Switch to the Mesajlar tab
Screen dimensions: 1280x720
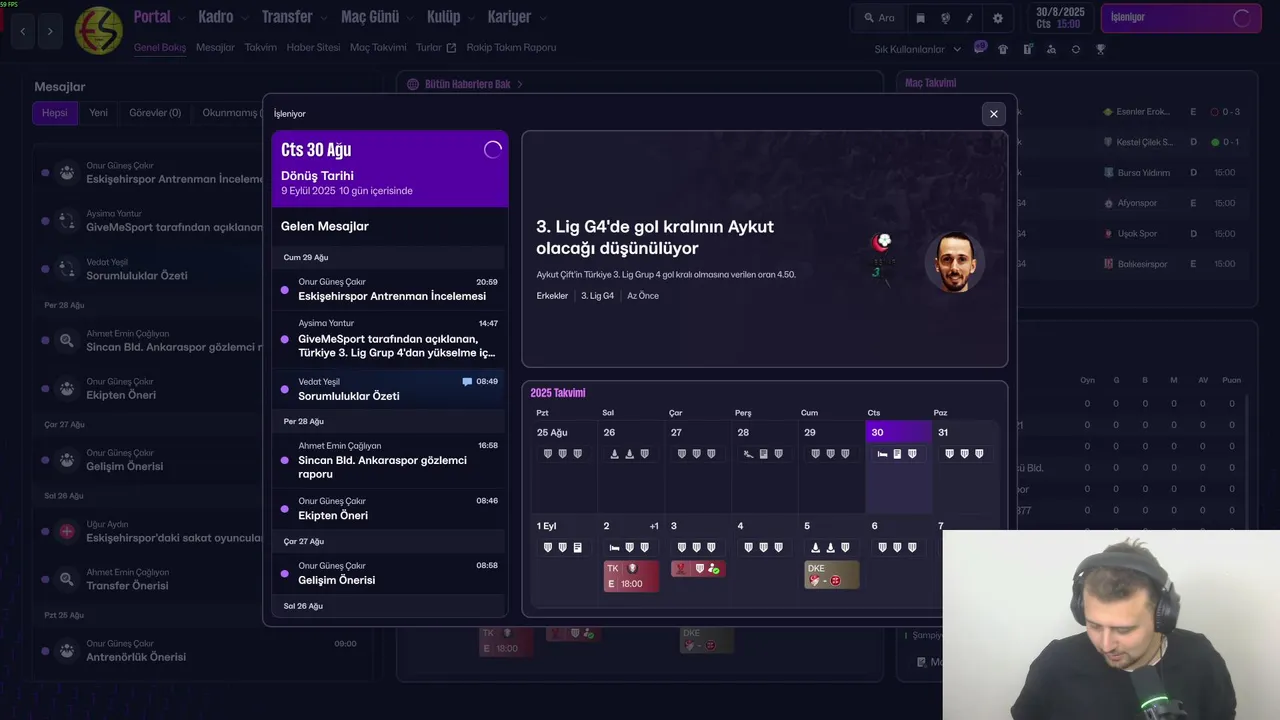click(x=215, y=47)
